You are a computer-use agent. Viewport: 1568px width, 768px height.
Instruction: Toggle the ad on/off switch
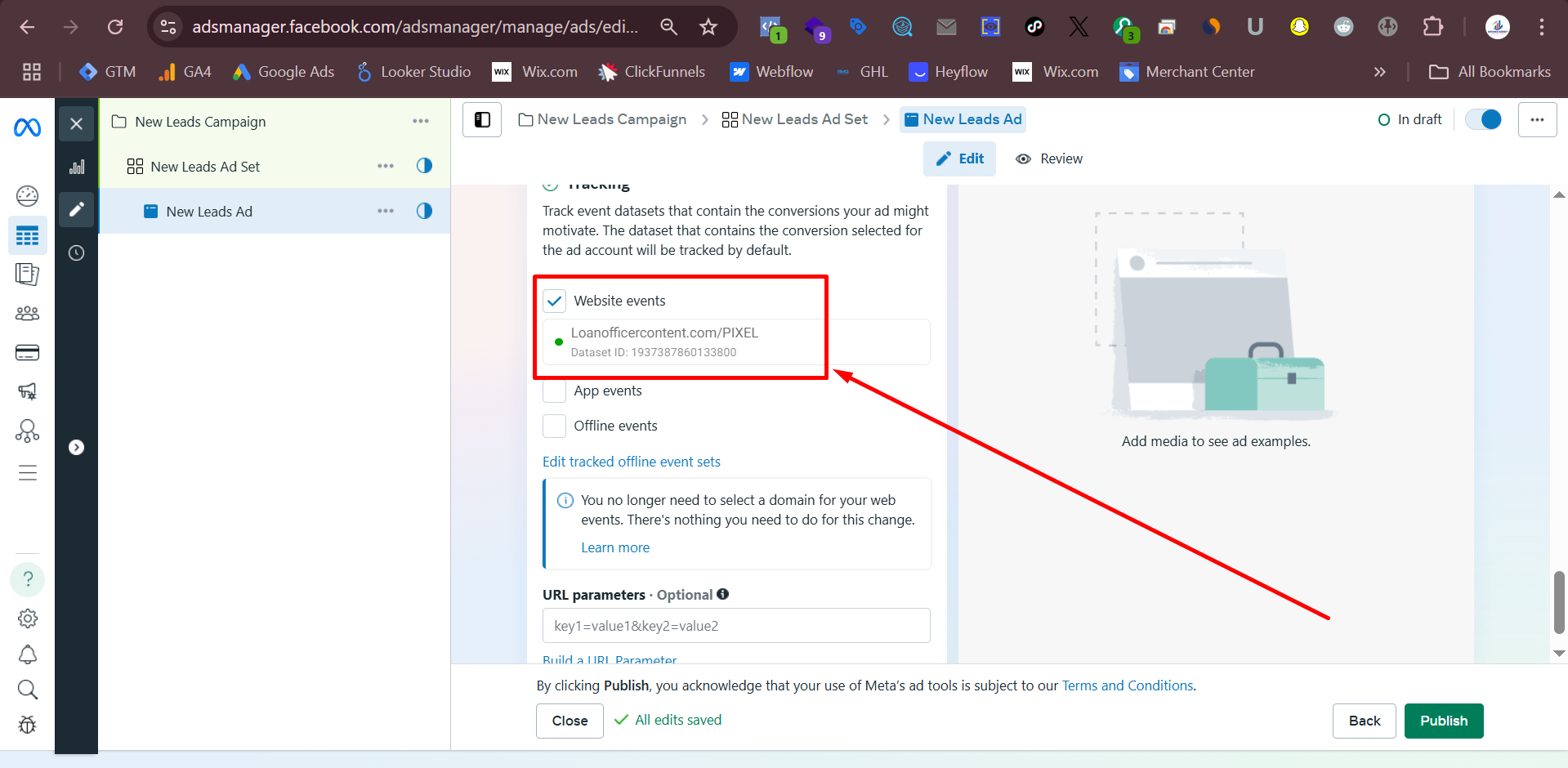tap(1483, 119)
